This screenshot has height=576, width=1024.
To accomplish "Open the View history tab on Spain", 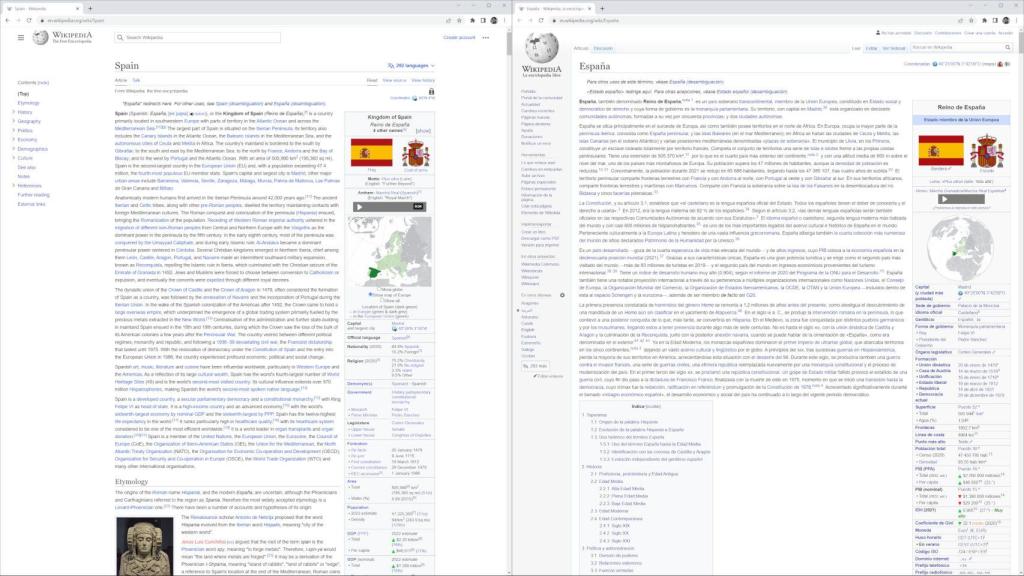I will pyautogui.click(x=423, y=80).
